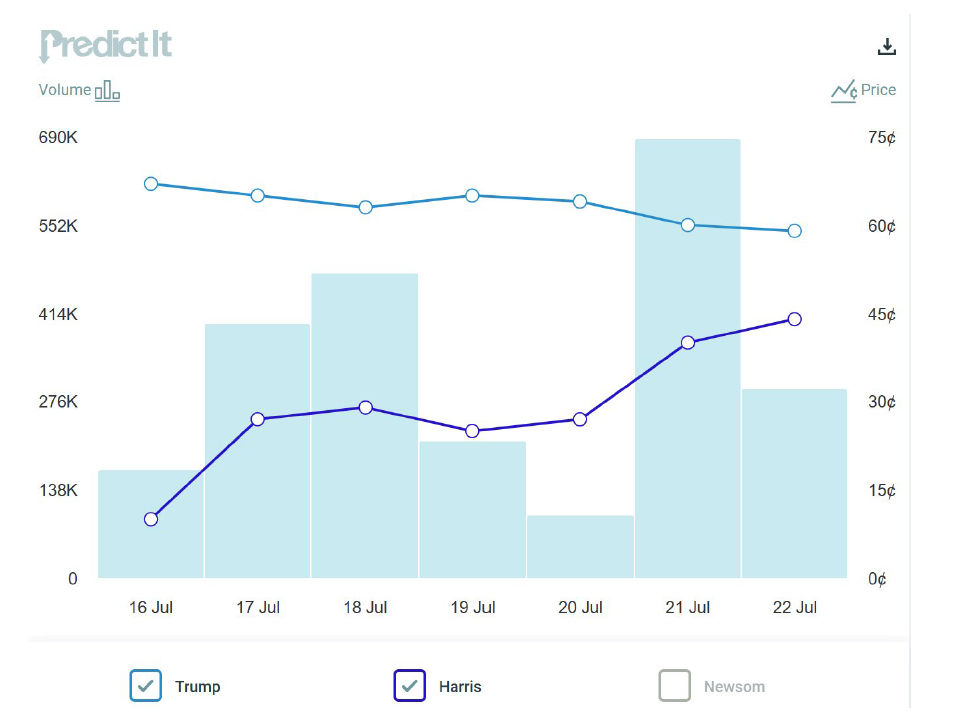Screen dimensions: 968x728
Task: Click the download chart icon
Action: pos(886,47)
